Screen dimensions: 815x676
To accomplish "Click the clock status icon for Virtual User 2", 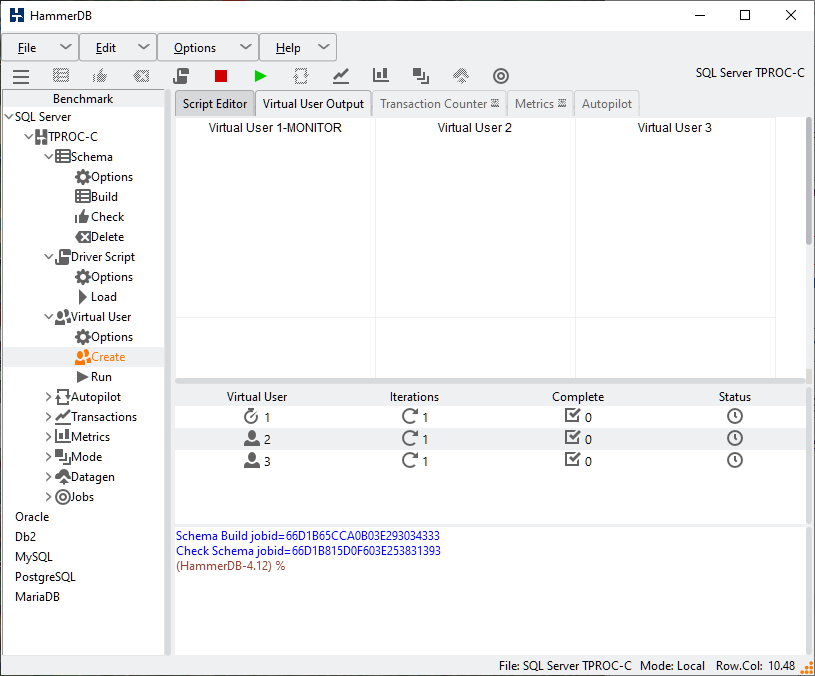I will tap(734, 438).
